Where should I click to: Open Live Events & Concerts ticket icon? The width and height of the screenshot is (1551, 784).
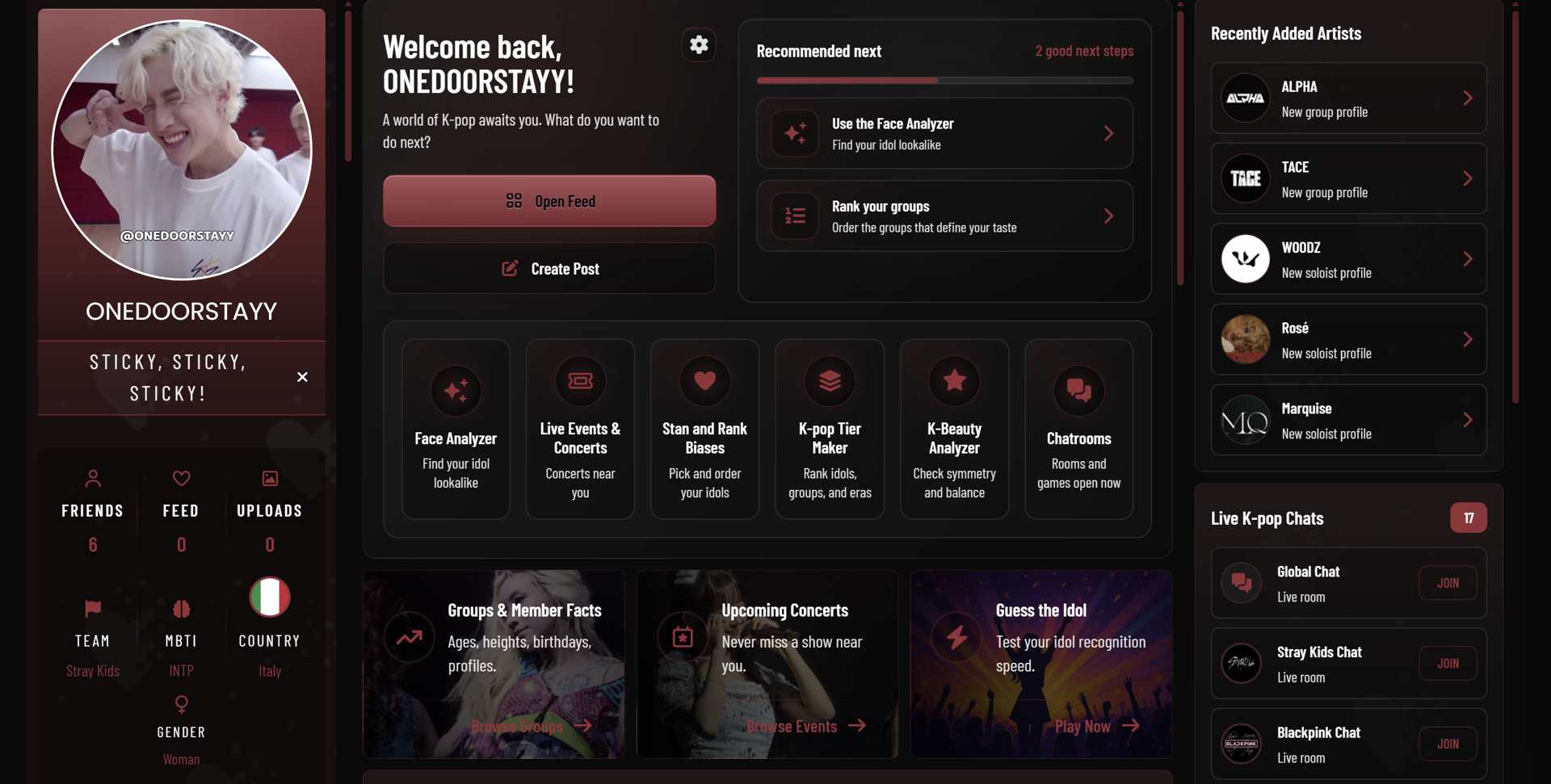click(580, 381)
